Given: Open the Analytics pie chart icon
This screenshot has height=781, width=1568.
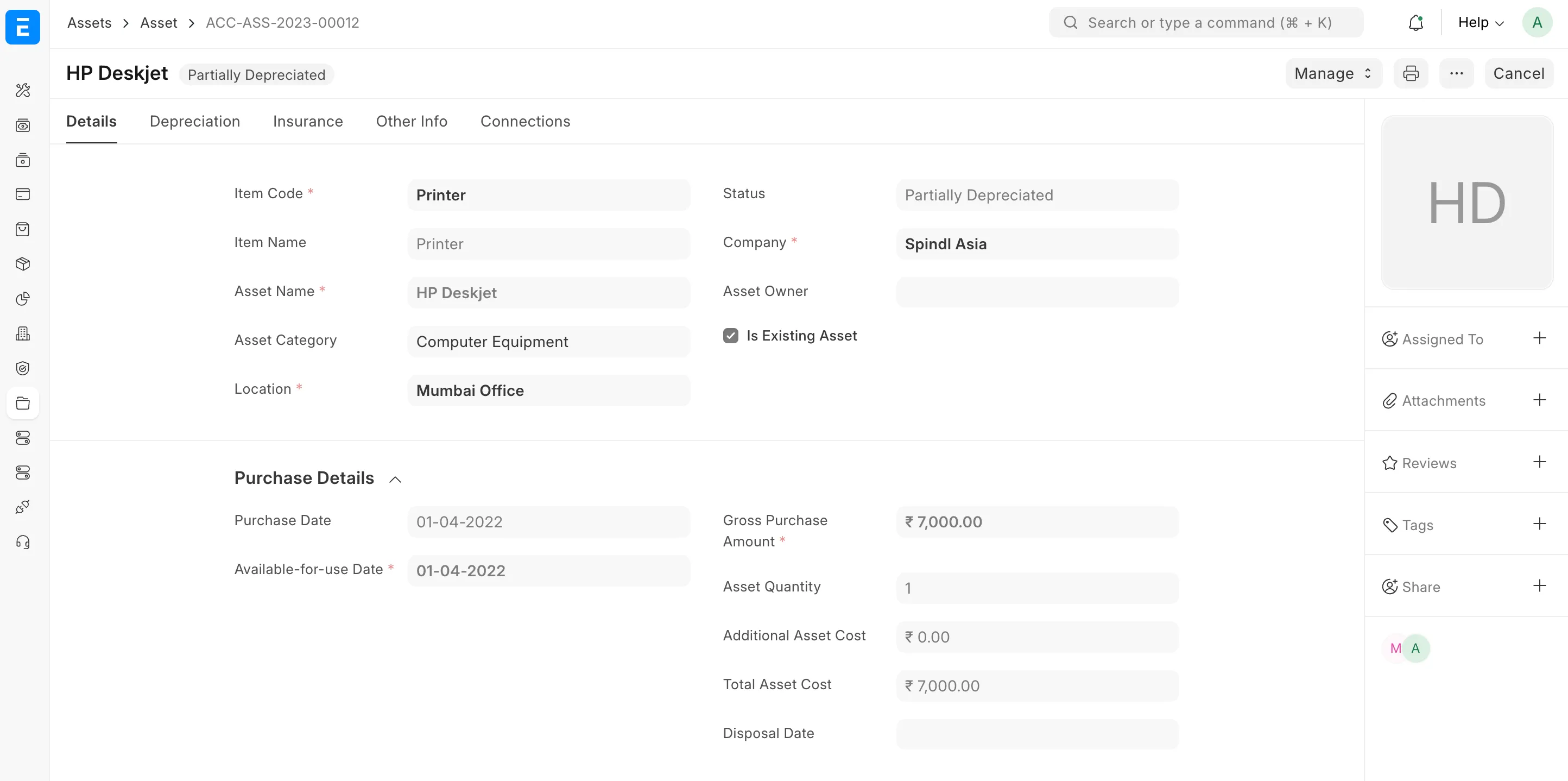Looking at the screenshot, I should pos(22,299).
